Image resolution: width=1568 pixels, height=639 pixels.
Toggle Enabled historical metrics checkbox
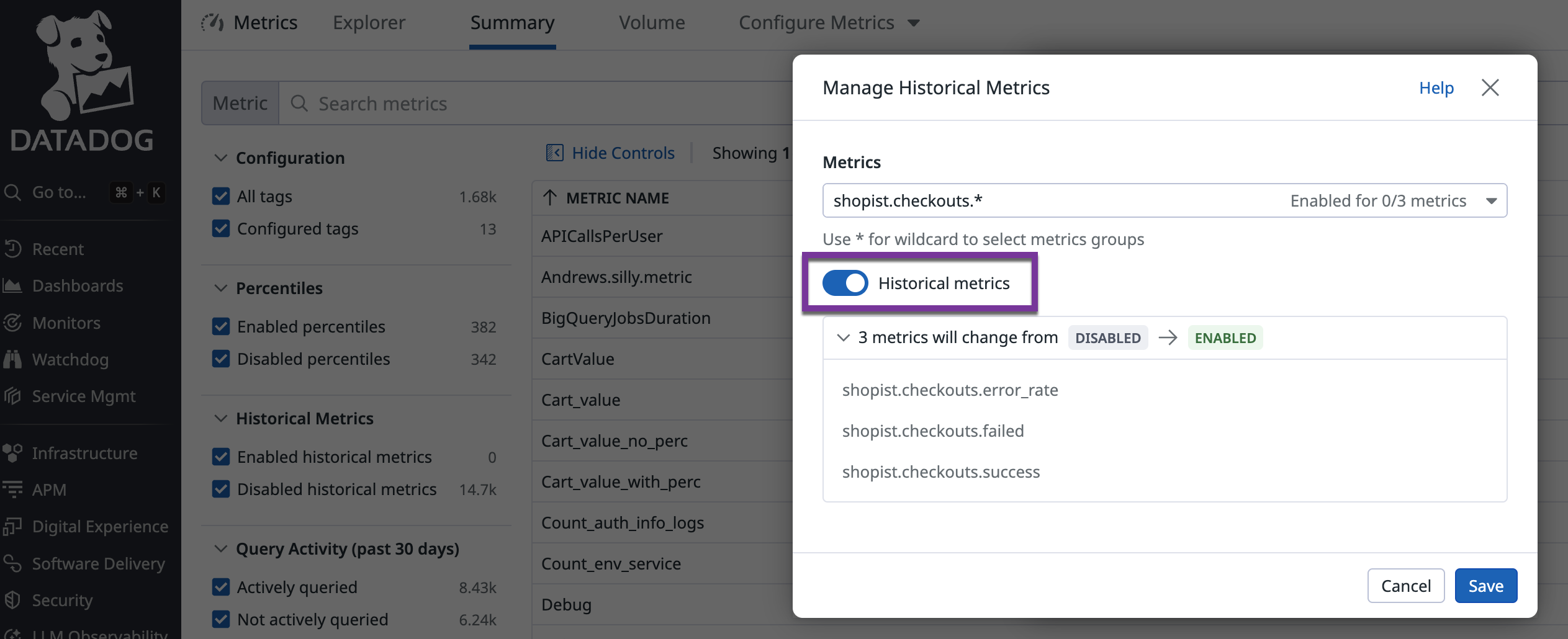pos(221,457)
